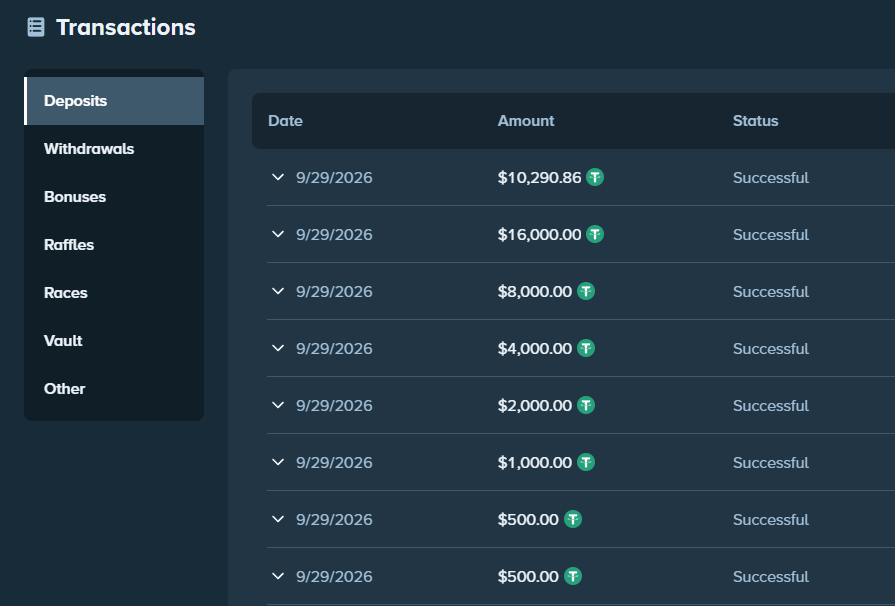Screen dimensions: 895x606
Task: Click the $4,000.00 amount
Action: [535, 349]
